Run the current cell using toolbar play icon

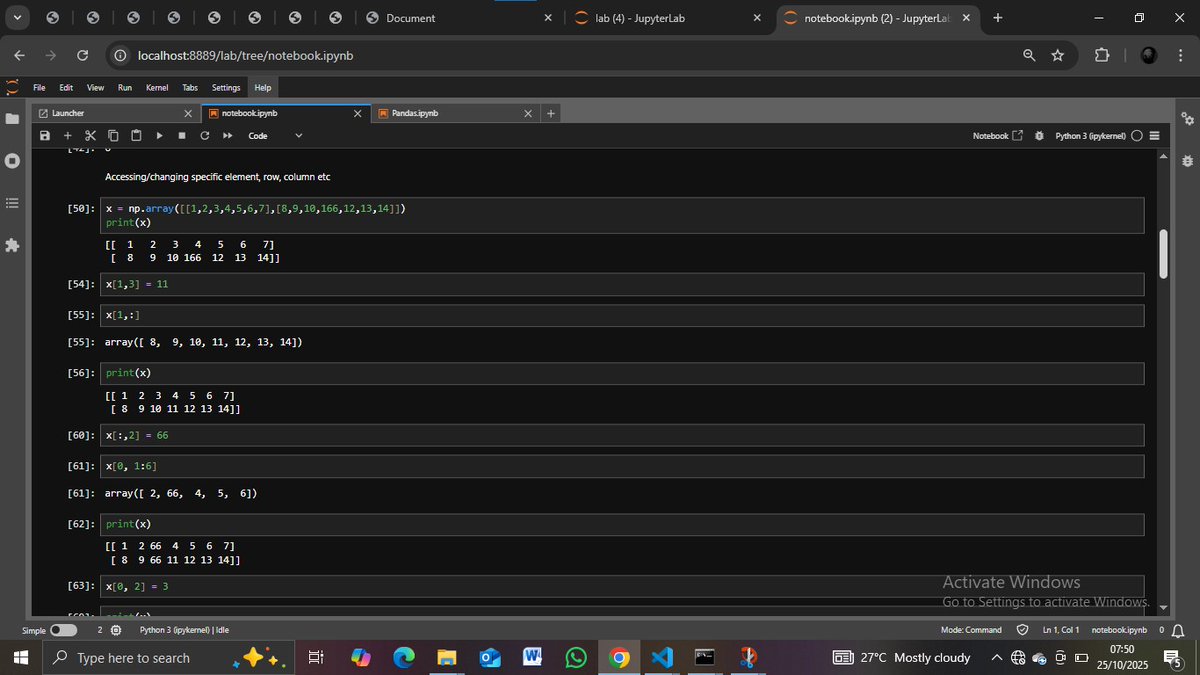click(158, 135)
